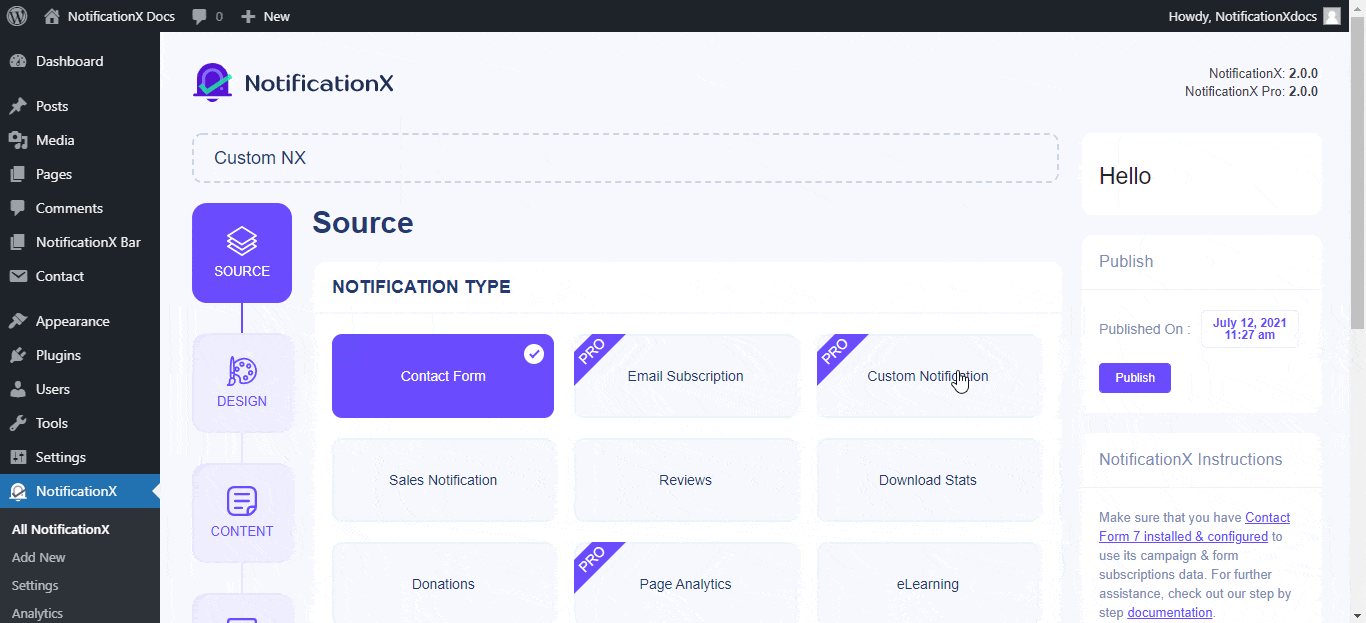Click the Source heading text
Screen dimensions: 1366x623
(x=363, y=223)
